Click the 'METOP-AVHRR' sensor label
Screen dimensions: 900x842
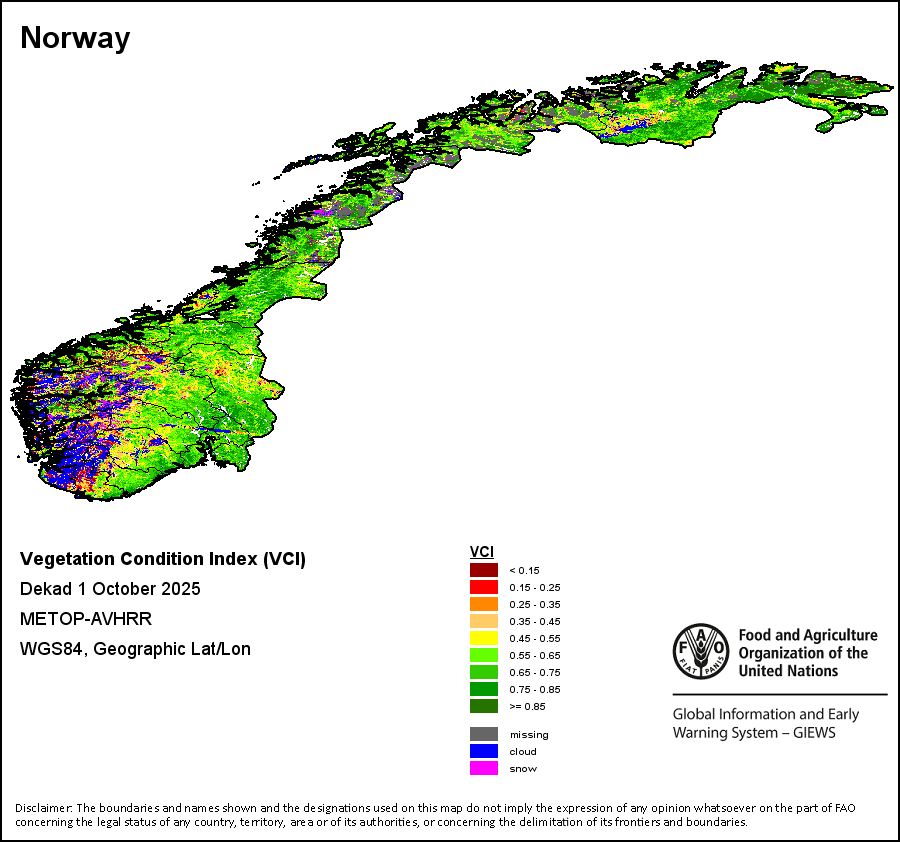tap(86, 619)
